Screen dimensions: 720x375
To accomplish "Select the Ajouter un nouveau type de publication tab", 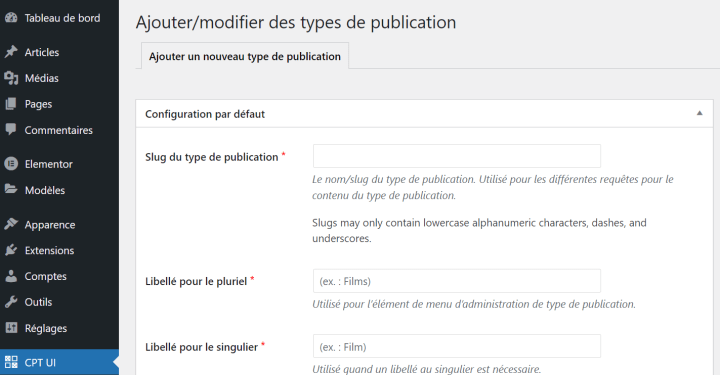I will point(245,56).
